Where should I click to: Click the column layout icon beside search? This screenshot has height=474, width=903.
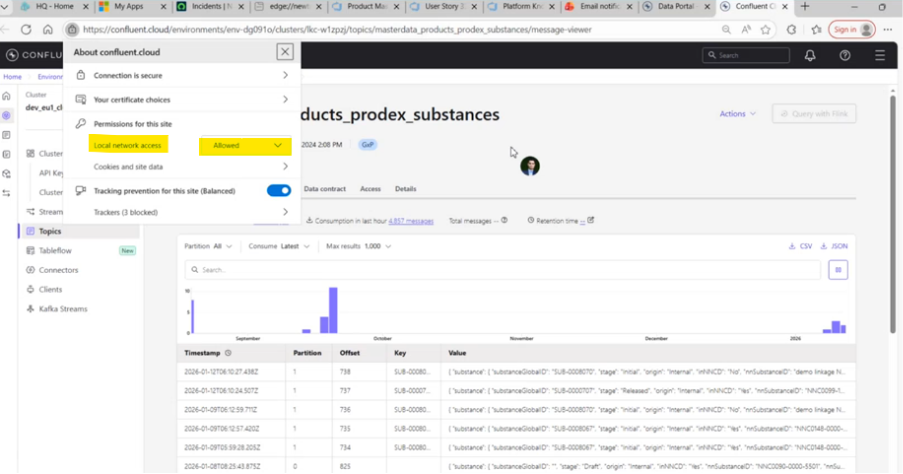coord(838,270)
